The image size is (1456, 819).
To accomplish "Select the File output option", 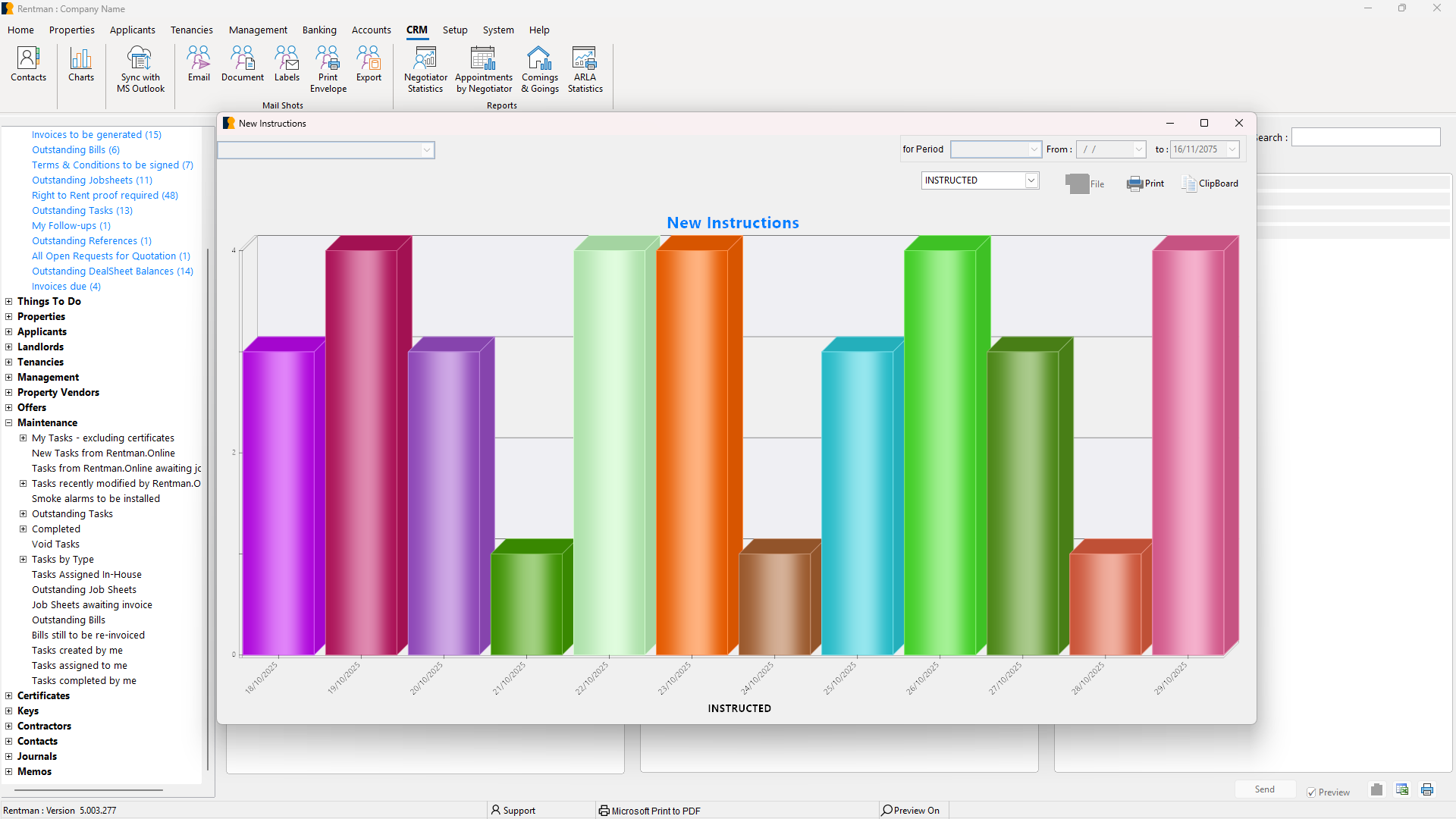I will (x=1084, y=184).
